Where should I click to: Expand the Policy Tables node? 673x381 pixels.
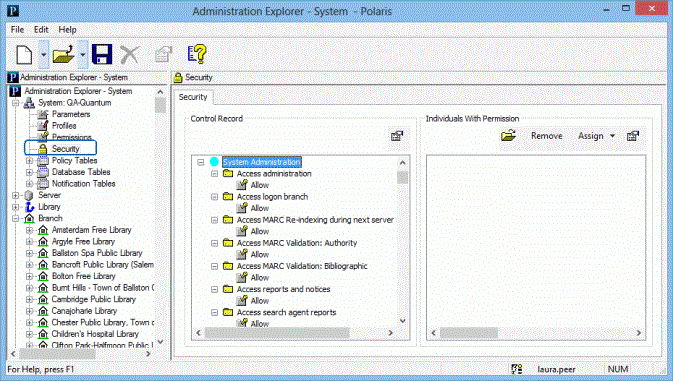[x=29, y=161]
